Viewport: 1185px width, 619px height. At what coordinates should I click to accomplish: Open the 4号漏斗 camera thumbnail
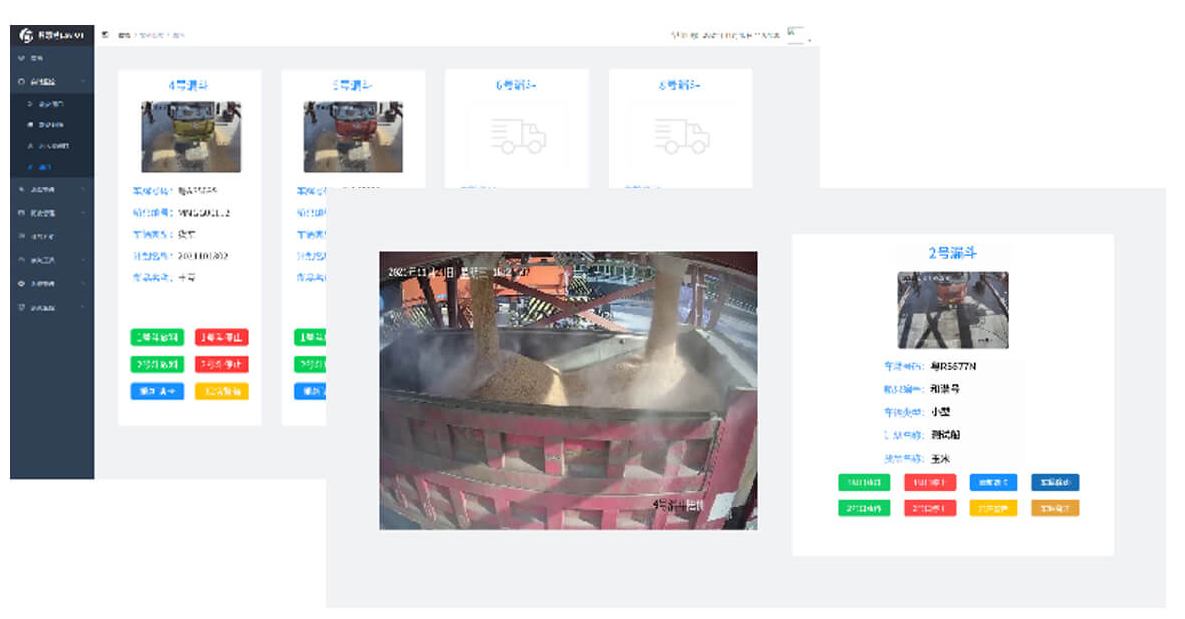[x=190, y=136]
